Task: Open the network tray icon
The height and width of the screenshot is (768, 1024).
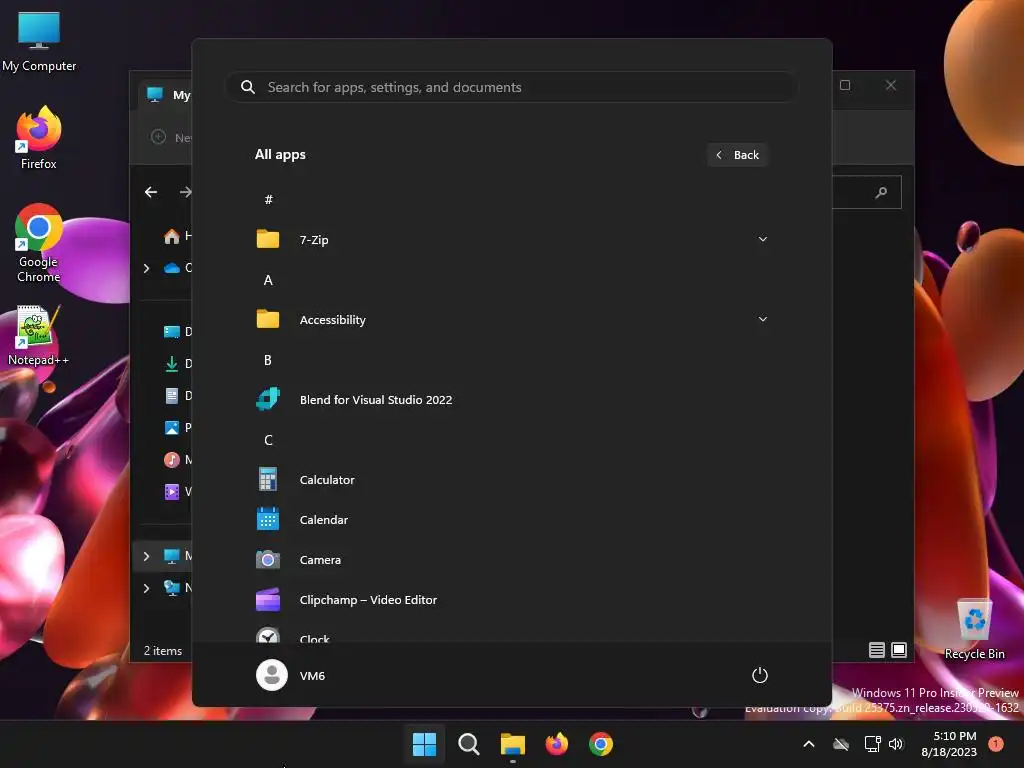Action: pyautogui.click(x=872, y=744)
